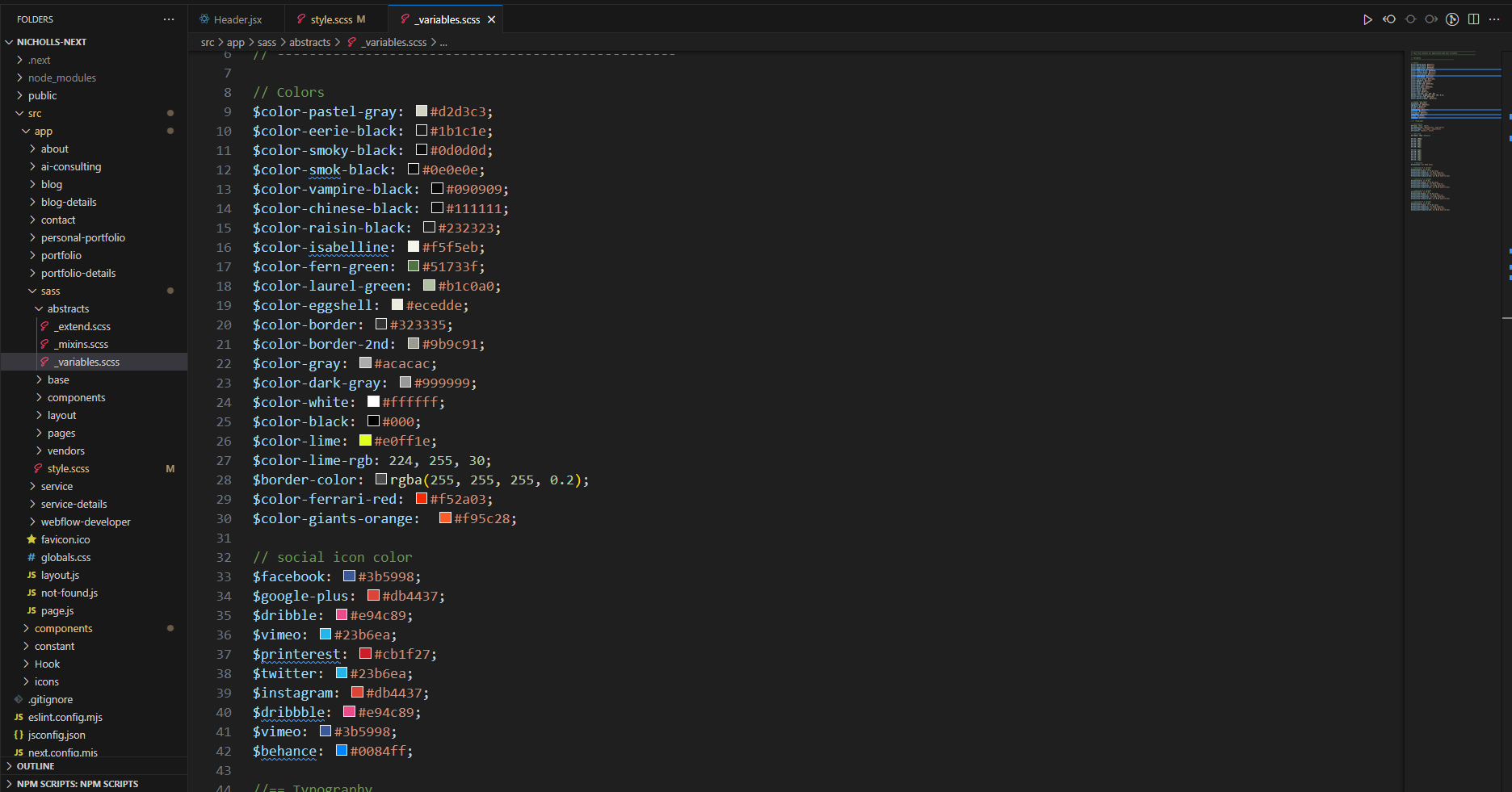
Task: Click the JS icon beside page.js
Action: (x=31, y=610)
